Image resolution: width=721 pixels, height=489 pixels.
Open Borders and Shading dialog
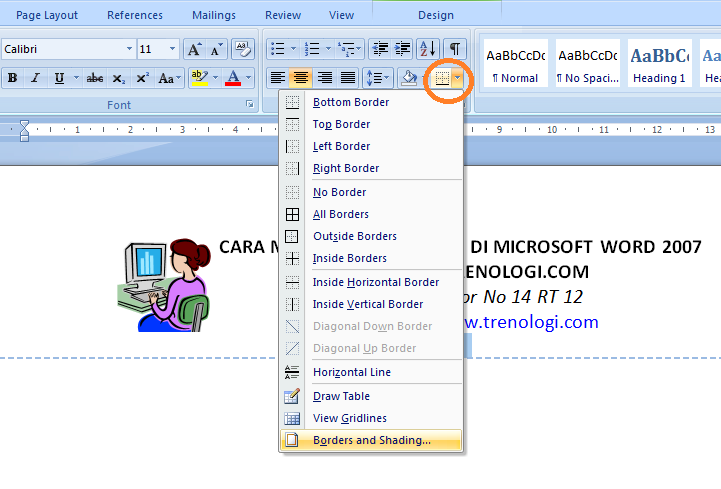(x=371, y=440)
